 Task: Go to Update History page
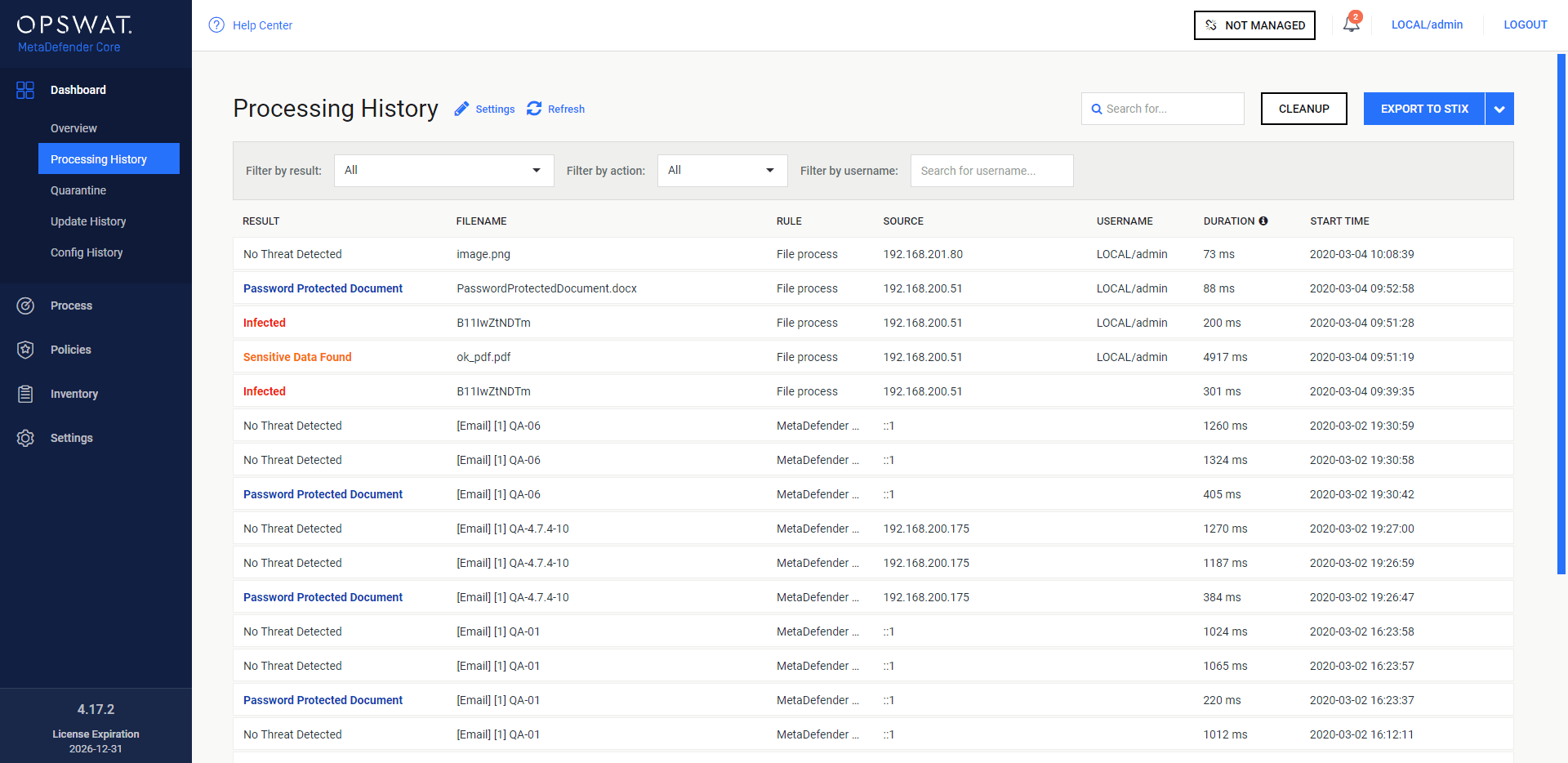pyautogui.click(x=88, y=221)
